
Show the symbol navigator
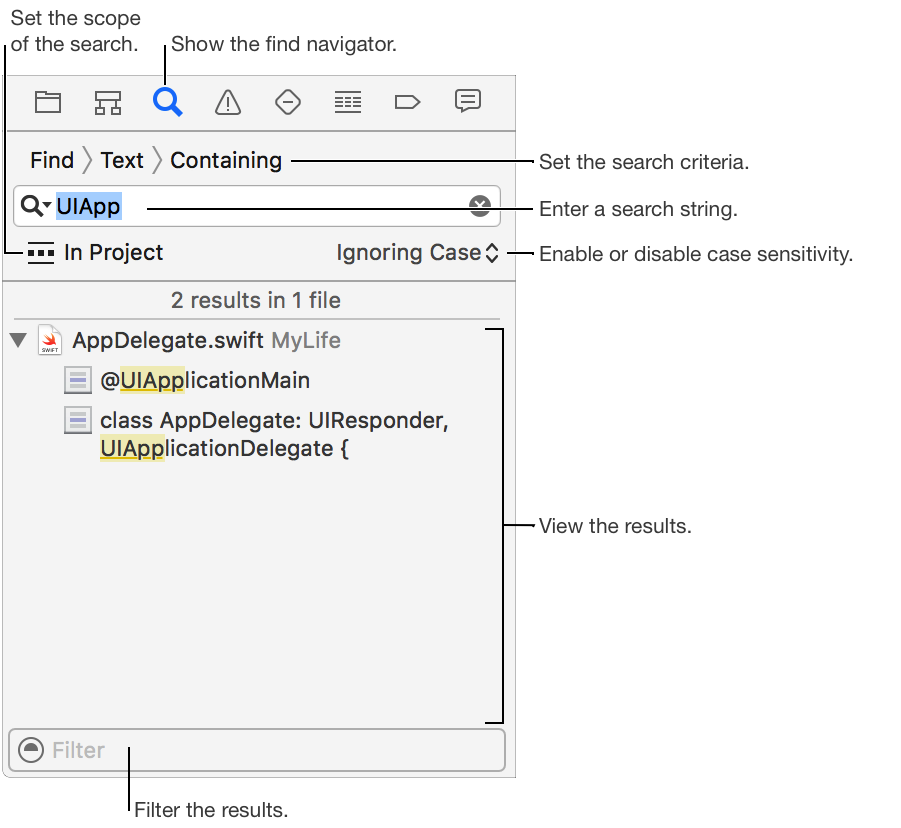tap(108, 101)
